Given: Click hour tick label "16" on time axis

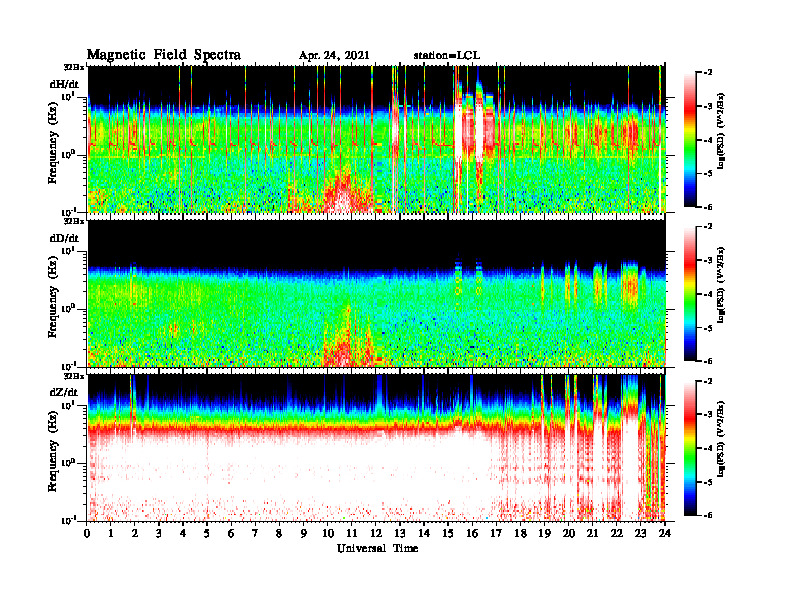Looking at the screenshot, I should 472,534.
